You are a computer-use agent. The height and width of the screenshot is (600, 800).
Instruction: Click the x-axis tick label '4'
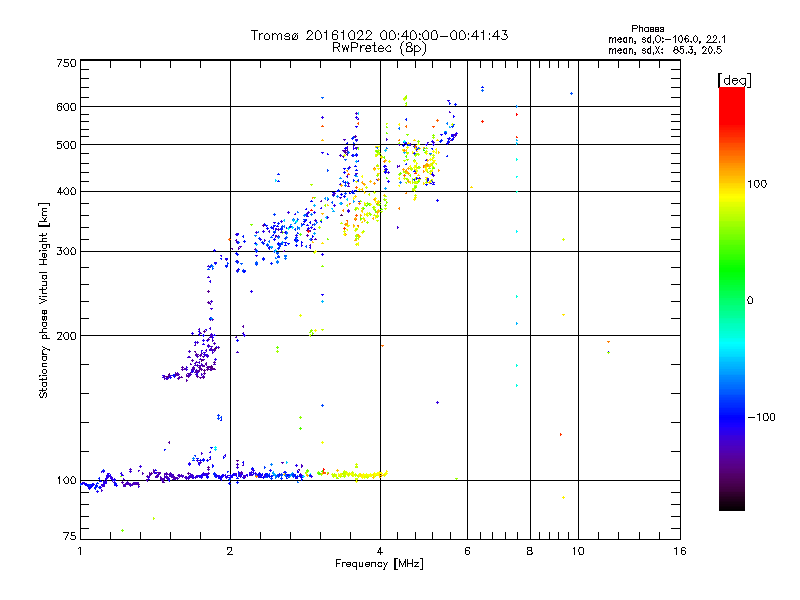380,551
